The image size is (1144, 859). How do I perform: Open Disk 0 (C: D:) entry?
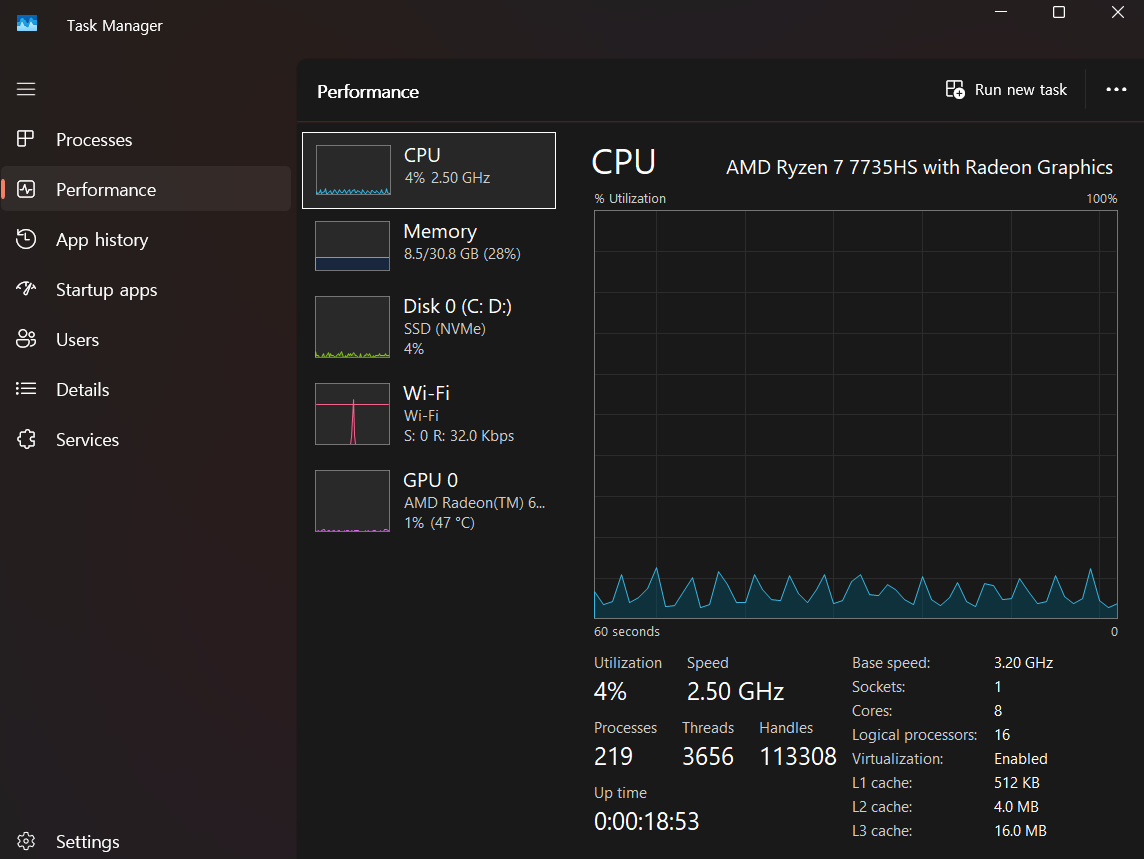(x=429, y=326)
